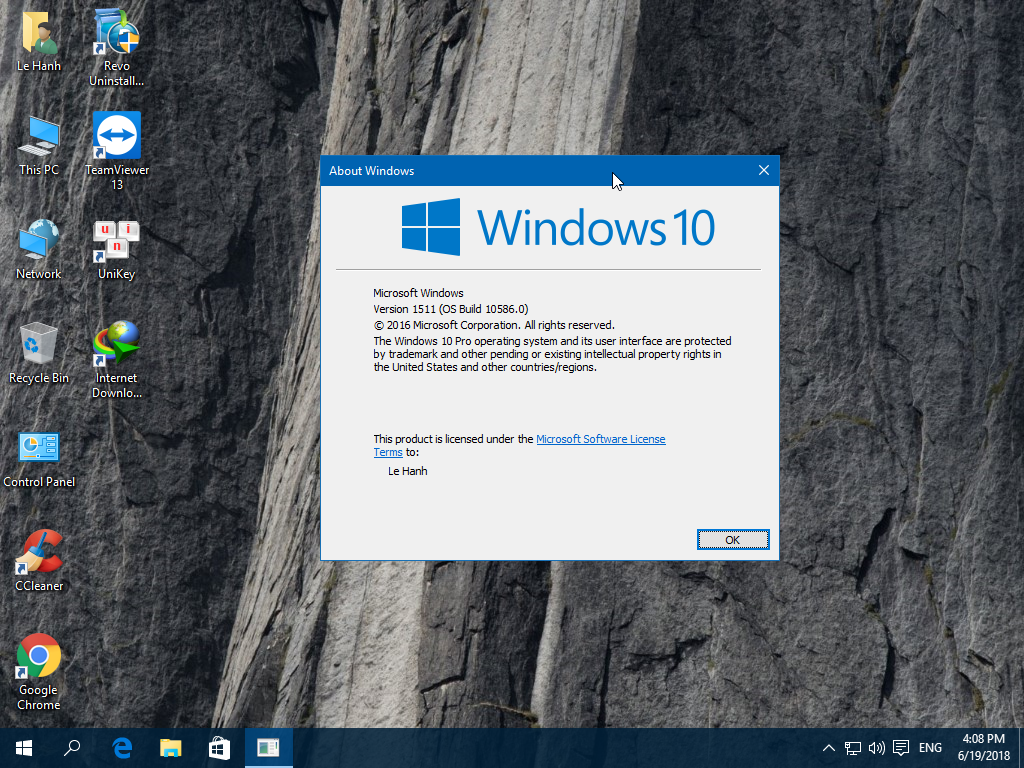Launch Microsoft Edge from the taskbar
The image size is (1024, 768).
click(122, 747)
